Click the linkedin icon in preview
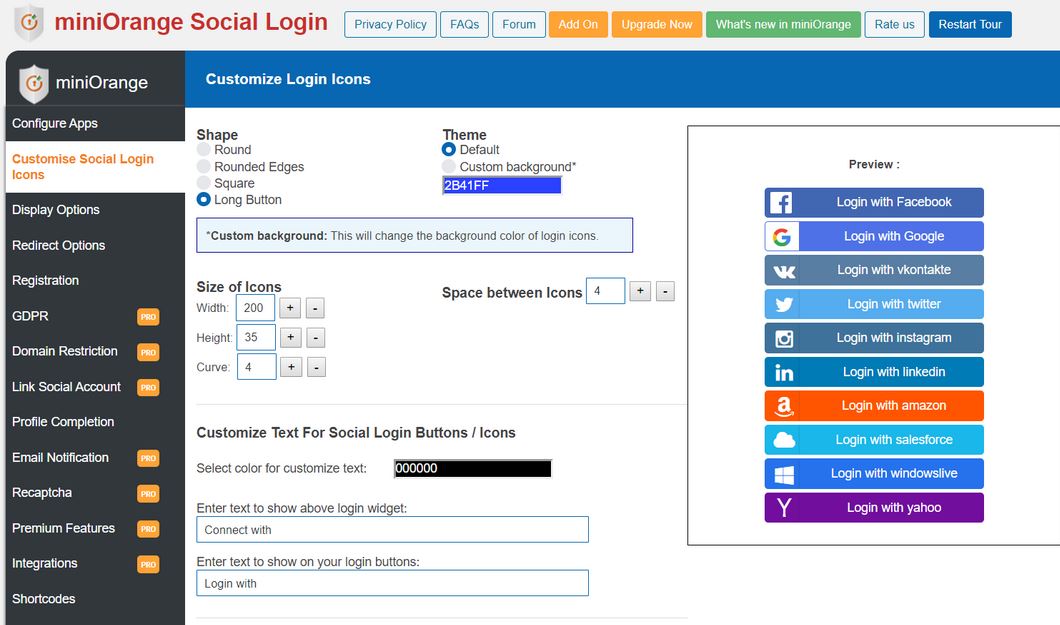Viewport: 1060px width, 625px height. 784,372
